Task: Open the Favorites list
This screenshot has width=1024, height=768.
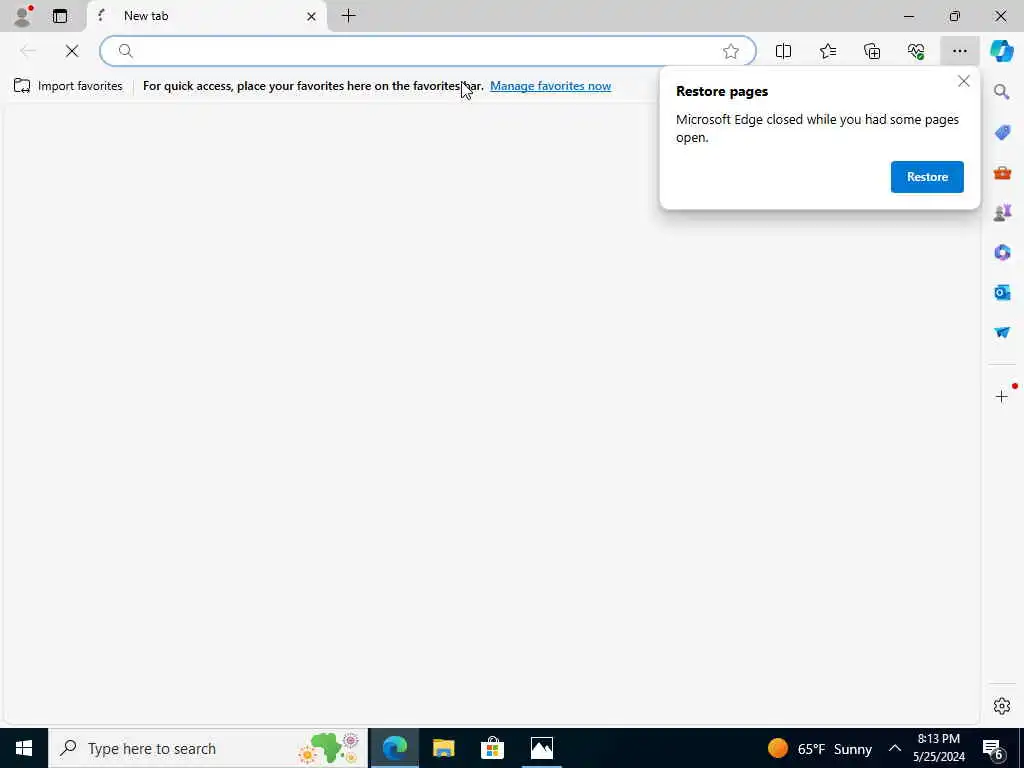Action: 827,51
